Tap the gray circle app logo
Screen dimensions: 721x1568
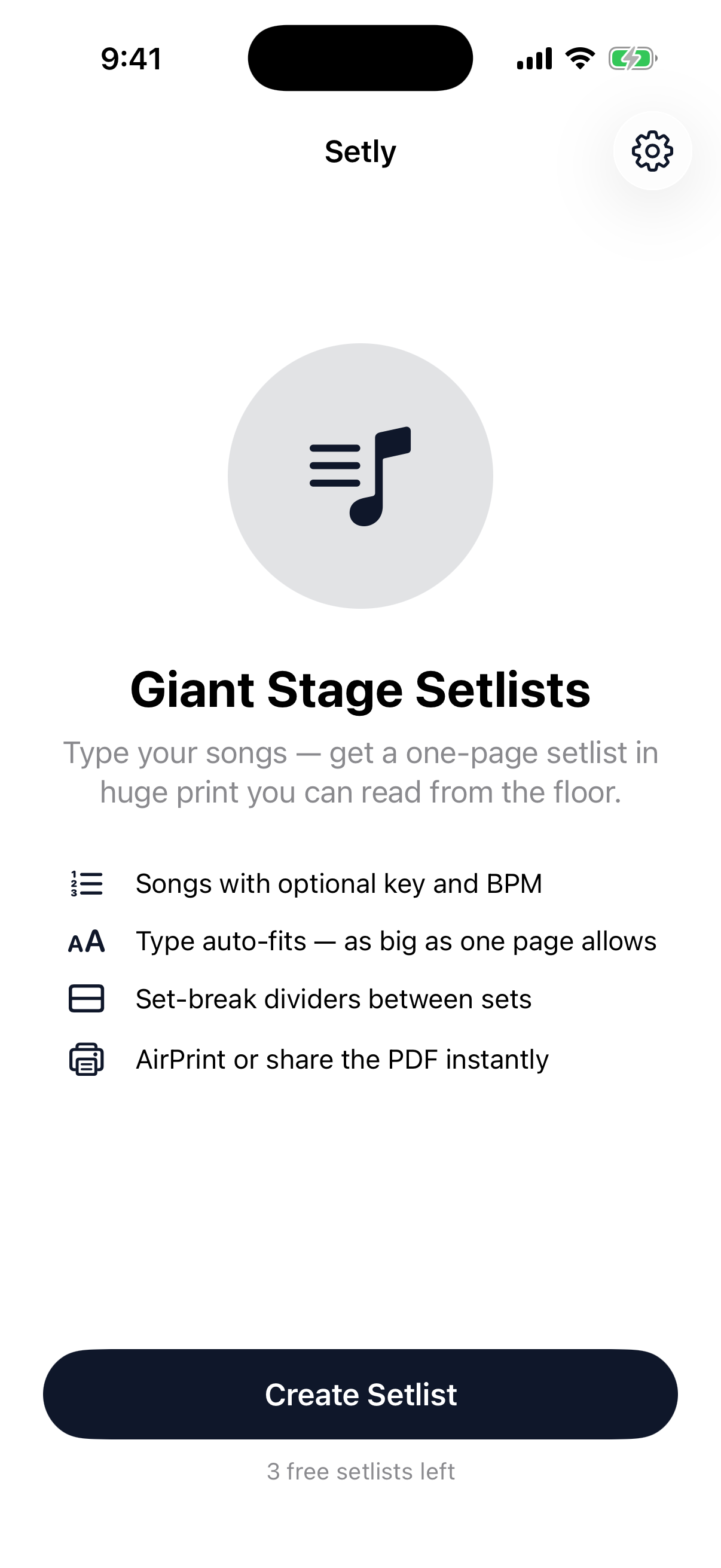click(360, 476)
